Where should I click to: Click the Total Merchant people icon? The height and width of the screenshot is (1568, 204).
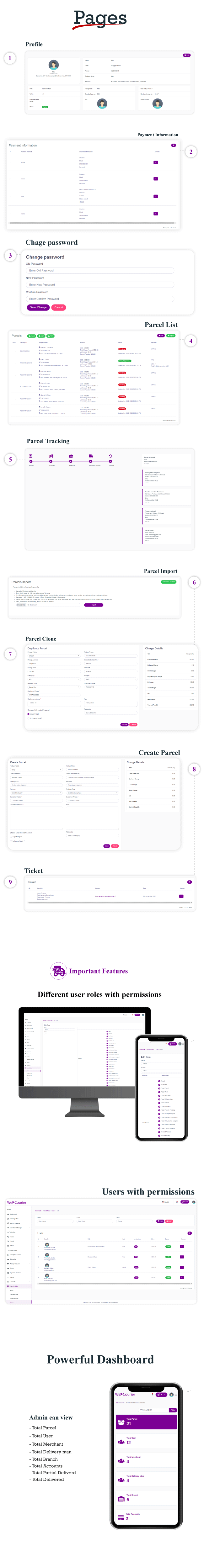121,1461
